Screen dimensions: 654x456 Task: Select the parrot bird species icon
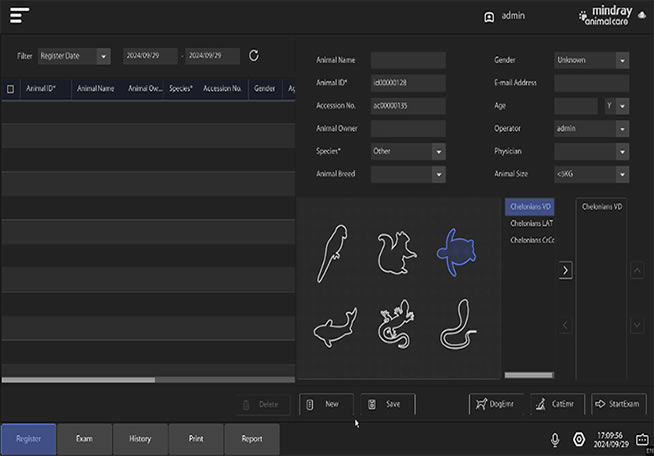[333, 254]
